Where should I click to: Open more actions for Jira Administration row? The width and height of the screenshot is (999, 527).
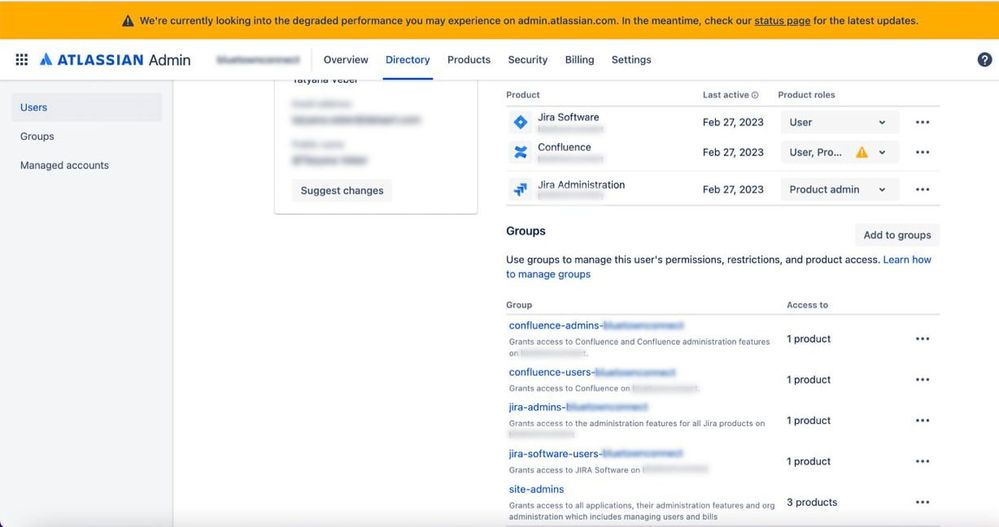click(922, 189)
